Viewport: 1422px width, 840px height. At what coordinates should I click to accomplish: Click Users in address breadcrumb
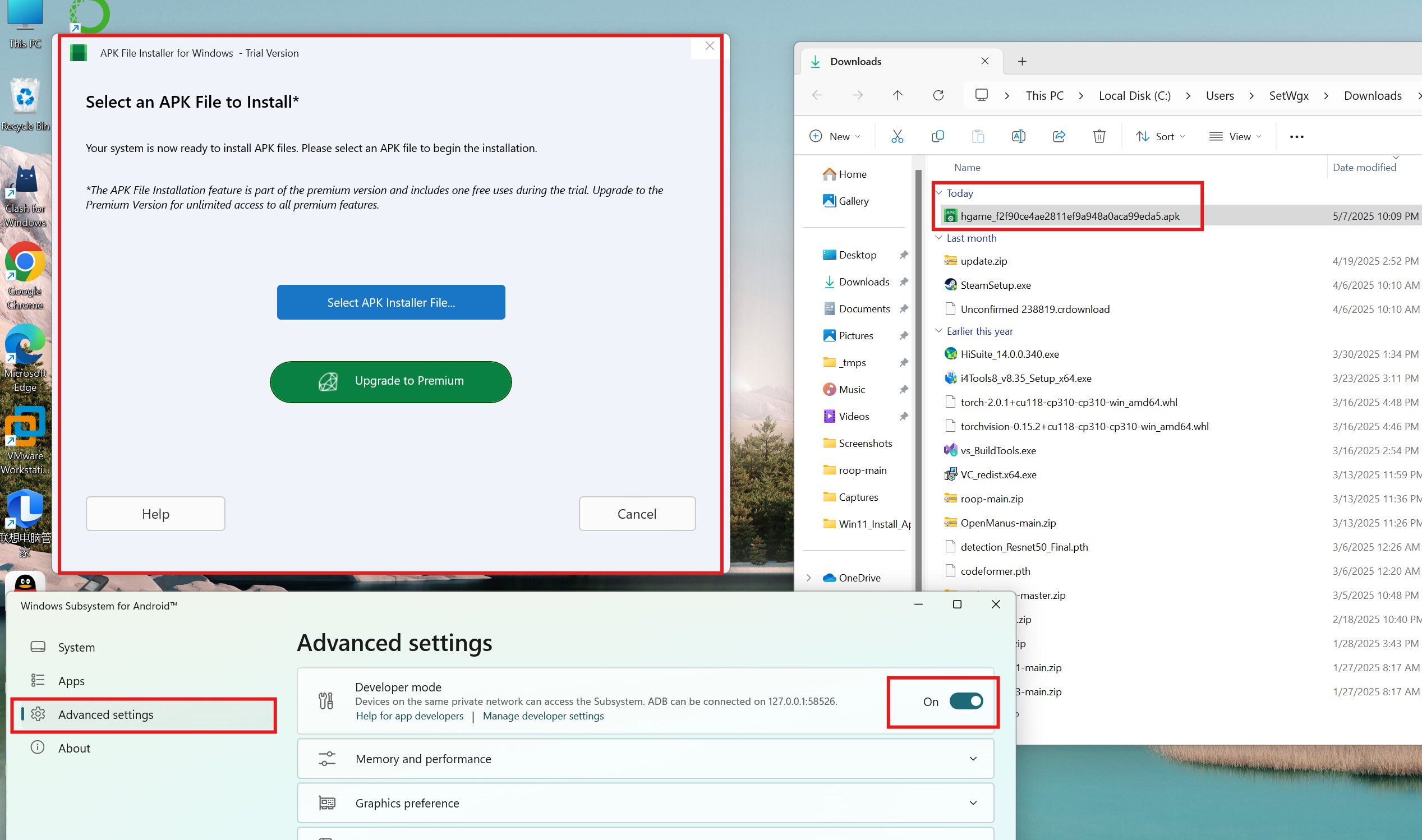click(1219, 96)
